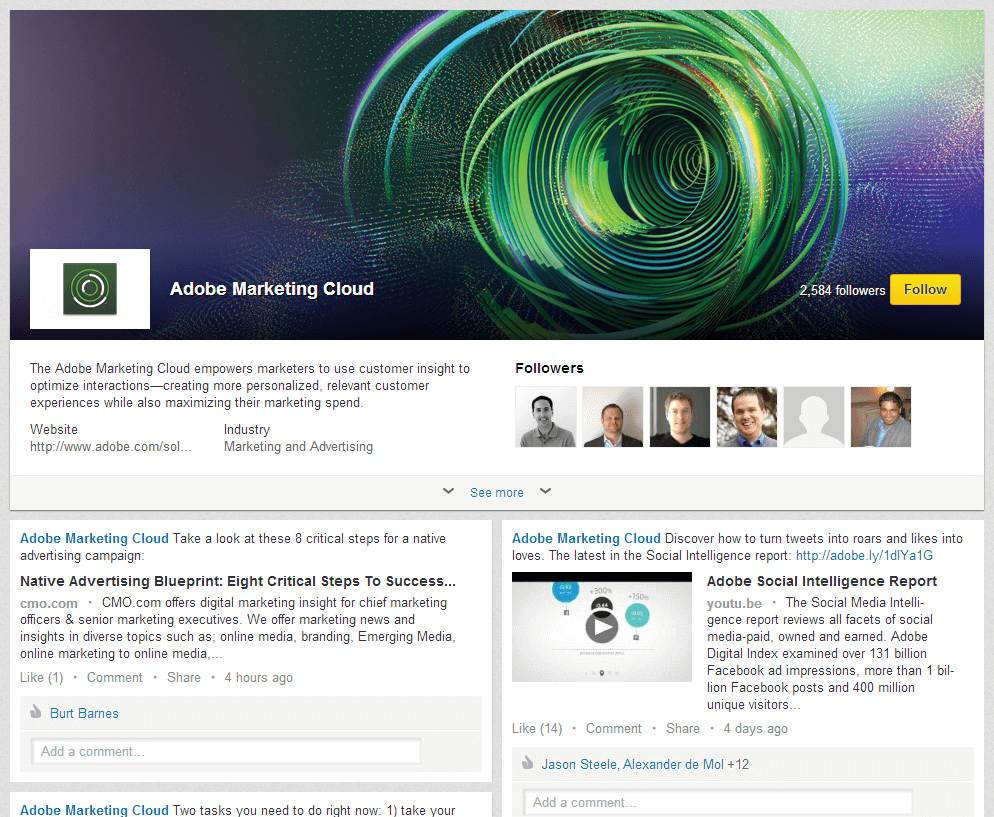
Task: Open the first follower's profile photo
Action: pyautogui.click(x=546, y=417)
